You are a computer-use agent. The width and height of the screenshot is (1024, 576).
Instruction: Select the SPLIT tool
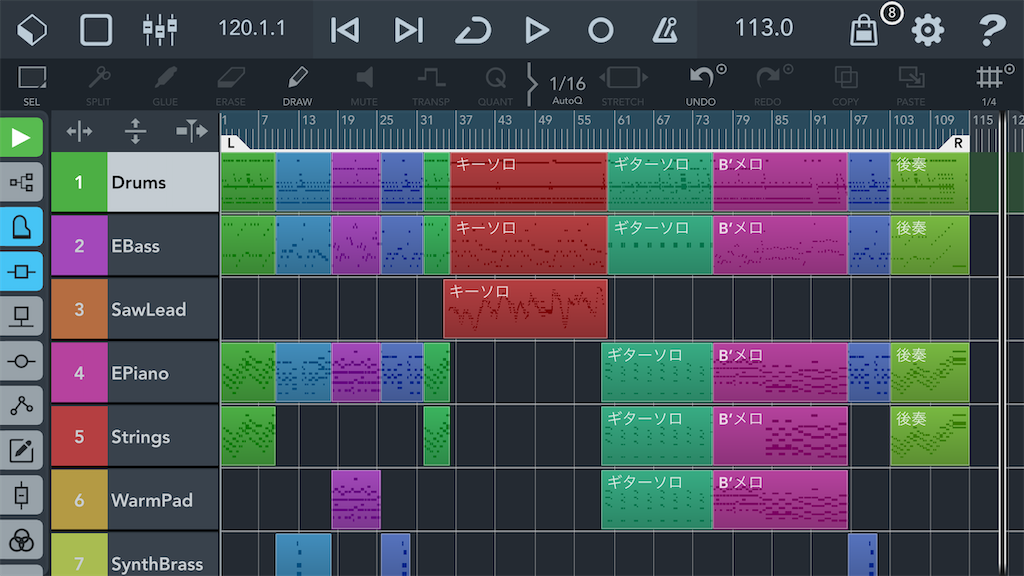(99, 85)
